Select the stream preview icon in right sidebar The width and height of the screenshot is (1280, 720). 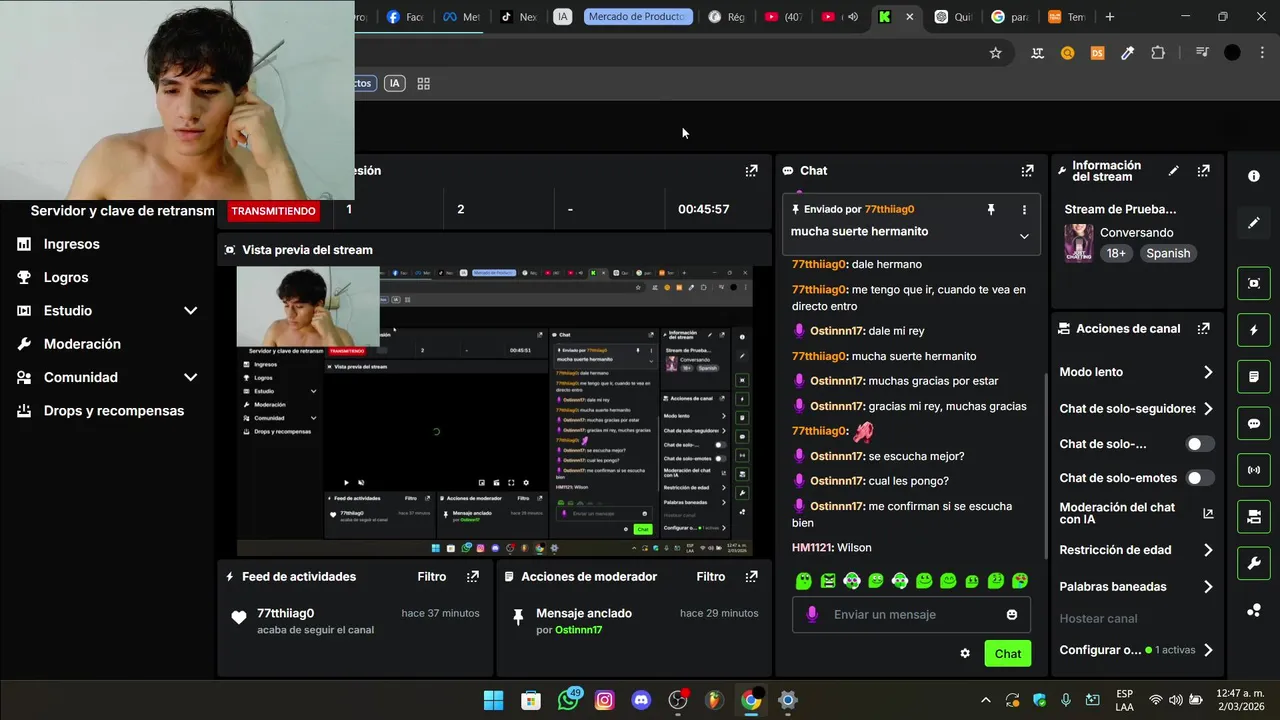point(1254,283)
